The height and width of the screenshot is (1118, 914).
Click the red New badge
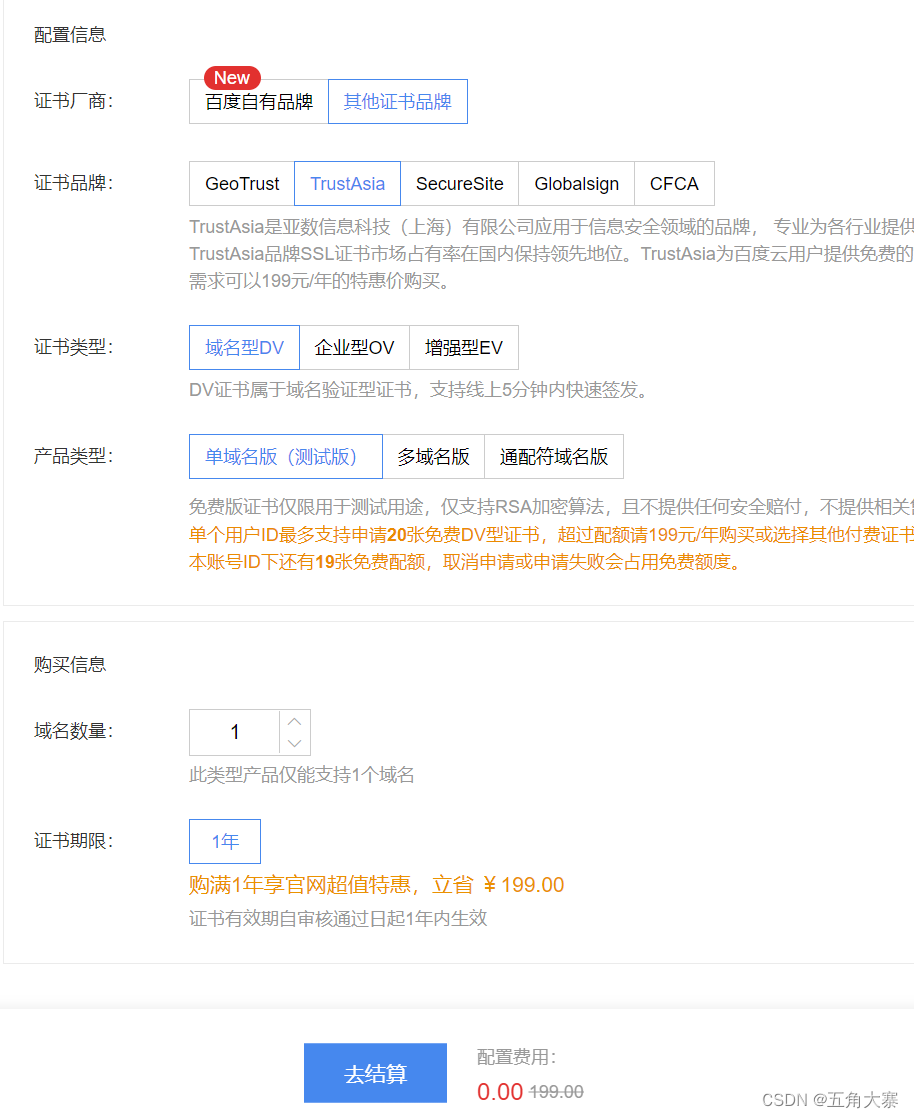[232, 77]
